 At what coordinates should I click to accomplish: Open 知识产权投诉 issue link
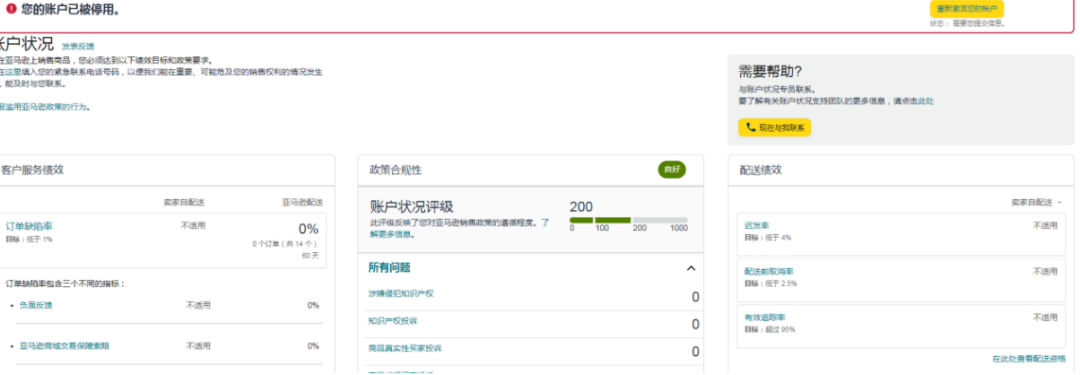(x=393, y=321)
